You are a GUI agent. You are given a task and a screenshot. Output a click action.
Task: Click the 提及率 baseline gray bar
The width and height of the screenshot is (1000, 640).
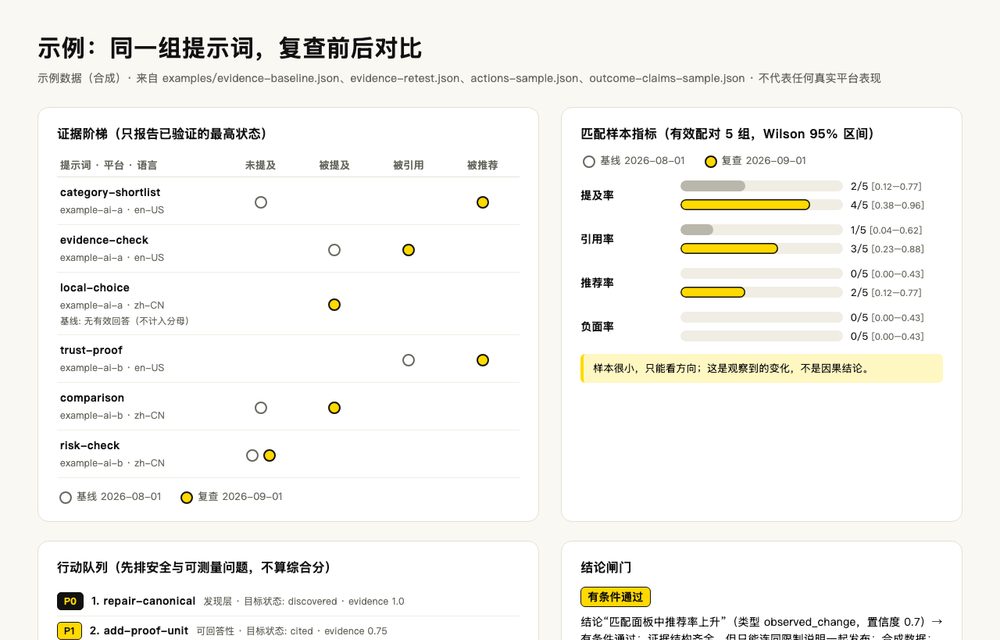712,186
